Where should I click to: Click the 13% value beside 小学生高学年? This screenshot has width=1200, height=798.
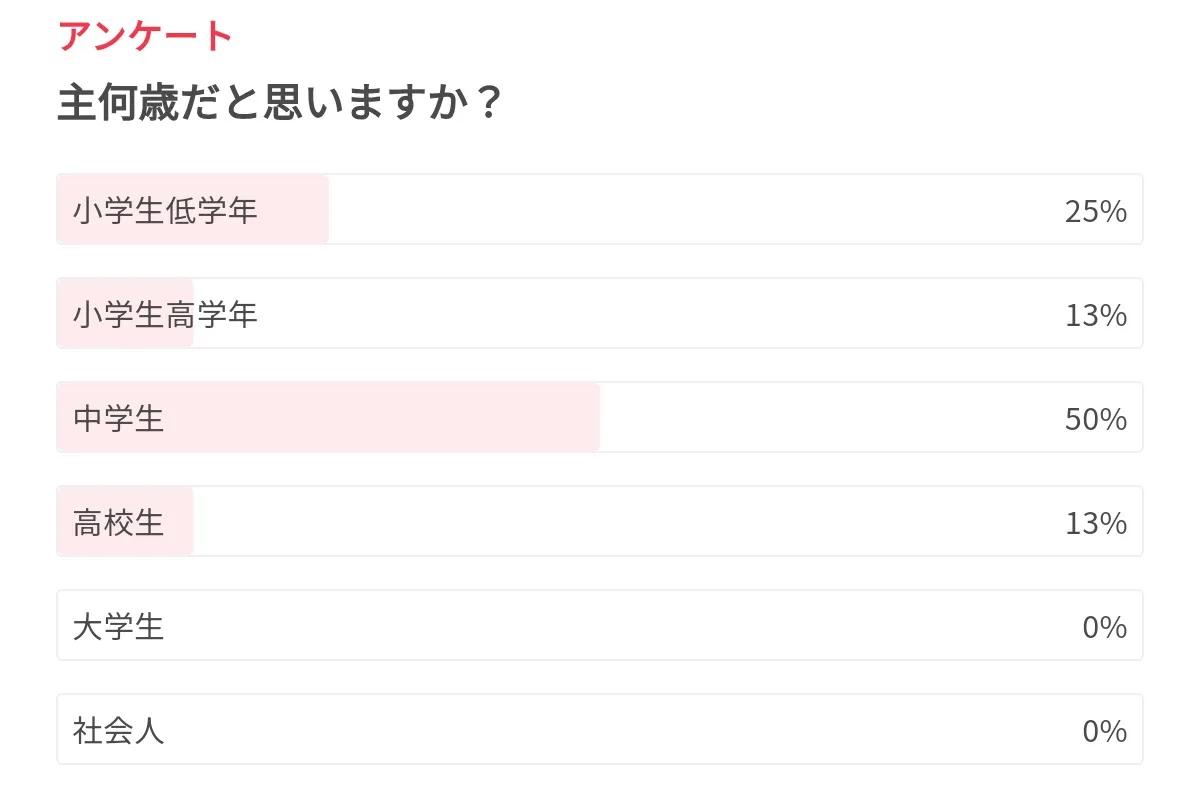(1095, 315)
